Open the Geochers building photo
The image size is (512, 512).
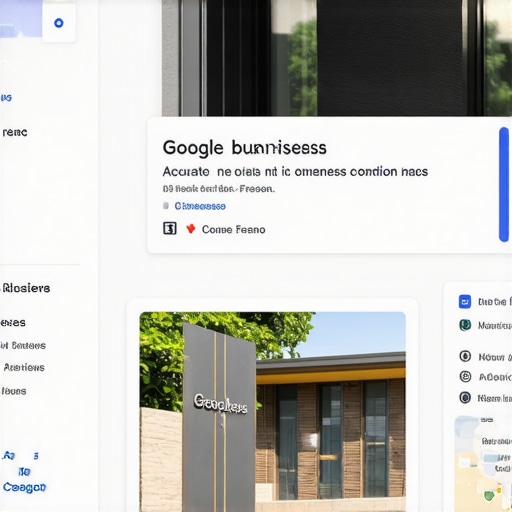point(272,412)
